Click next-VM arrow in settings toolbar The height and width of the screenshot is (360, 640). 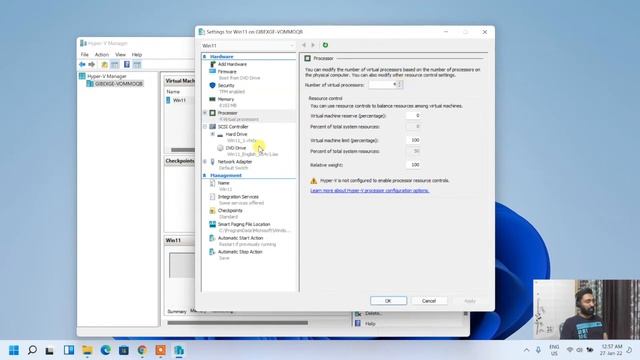tap(313, 45)
